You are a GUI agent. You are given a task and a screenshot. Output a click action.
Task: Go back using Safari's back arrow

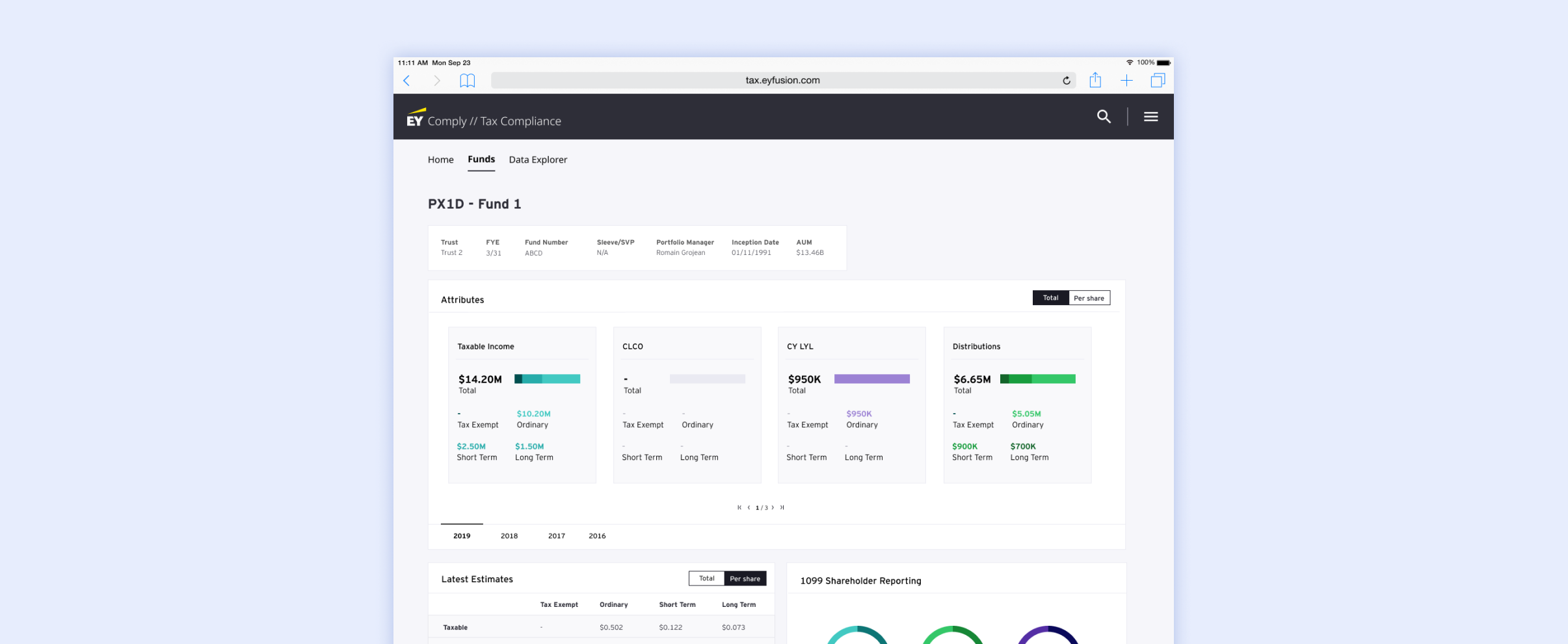pyautogui.click(x=406, y=81)
